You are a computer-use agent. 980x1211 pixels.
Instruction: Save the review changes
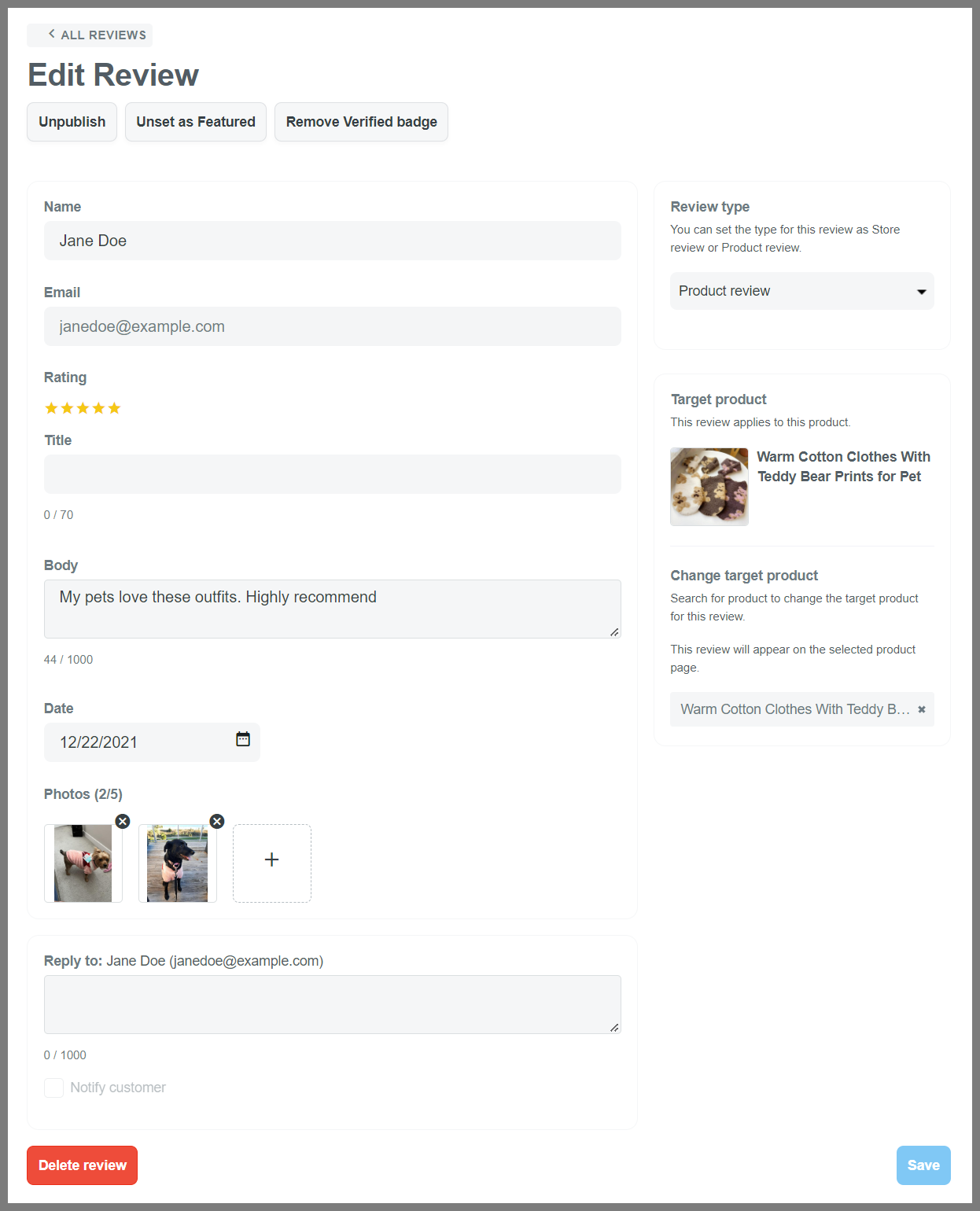pos(923,1165)
